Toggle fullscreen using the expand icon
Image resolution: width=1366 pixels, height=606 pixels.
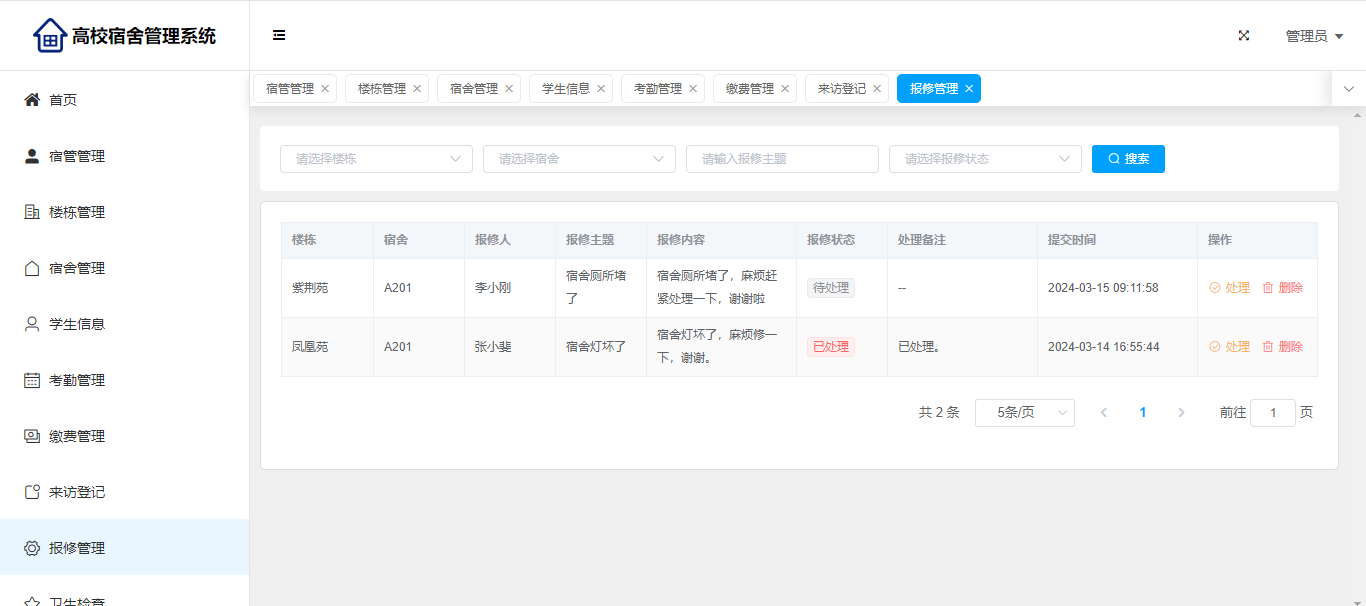click(x=1244, y=36)
